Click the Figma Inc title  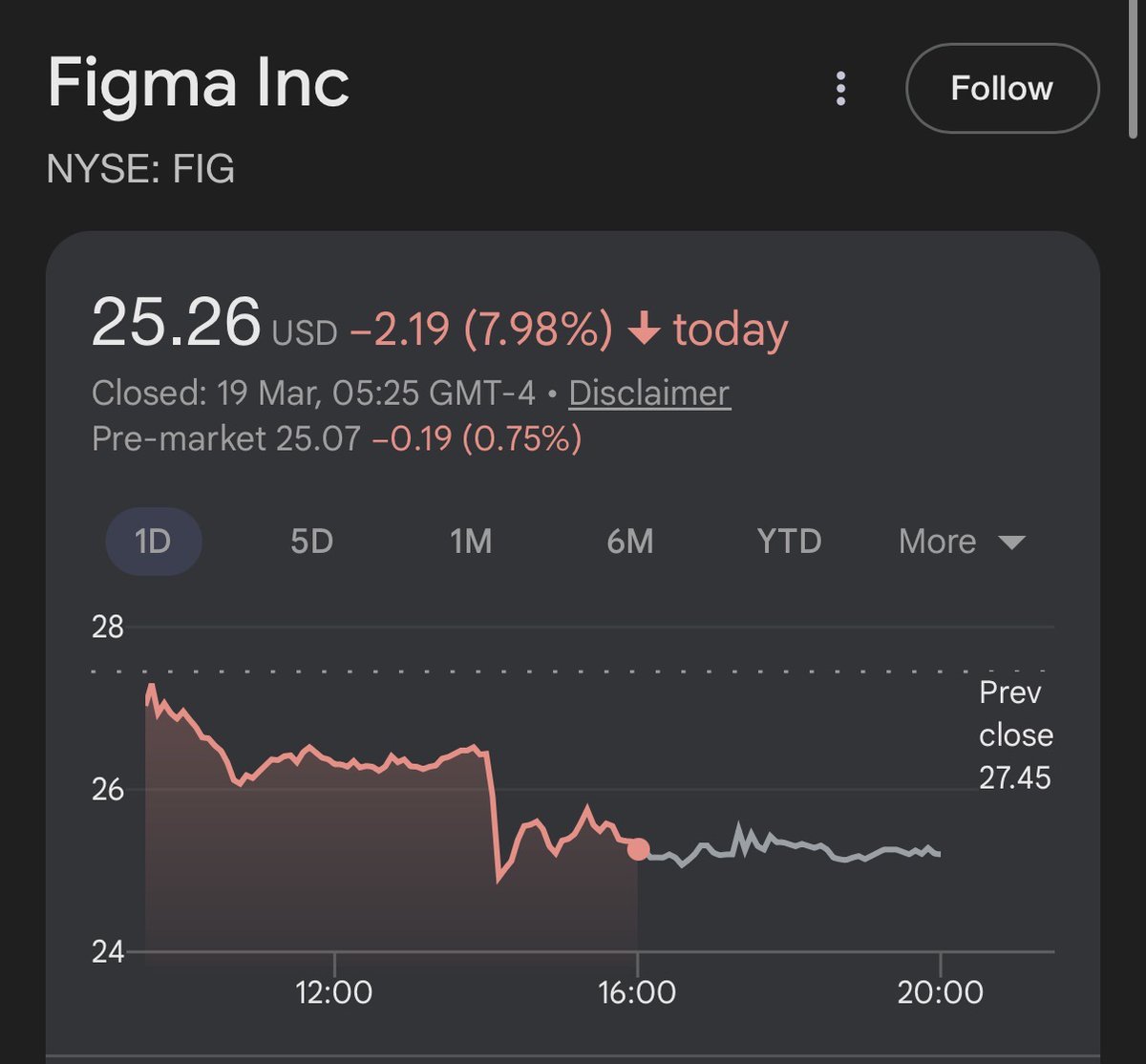coord(199,83)
